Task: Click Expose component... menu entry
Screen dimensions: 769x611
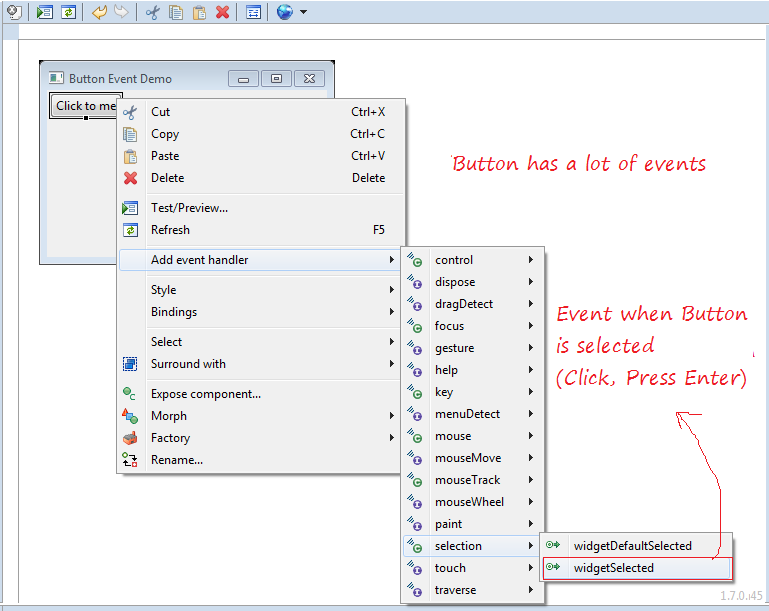Action: pos(259,394)
